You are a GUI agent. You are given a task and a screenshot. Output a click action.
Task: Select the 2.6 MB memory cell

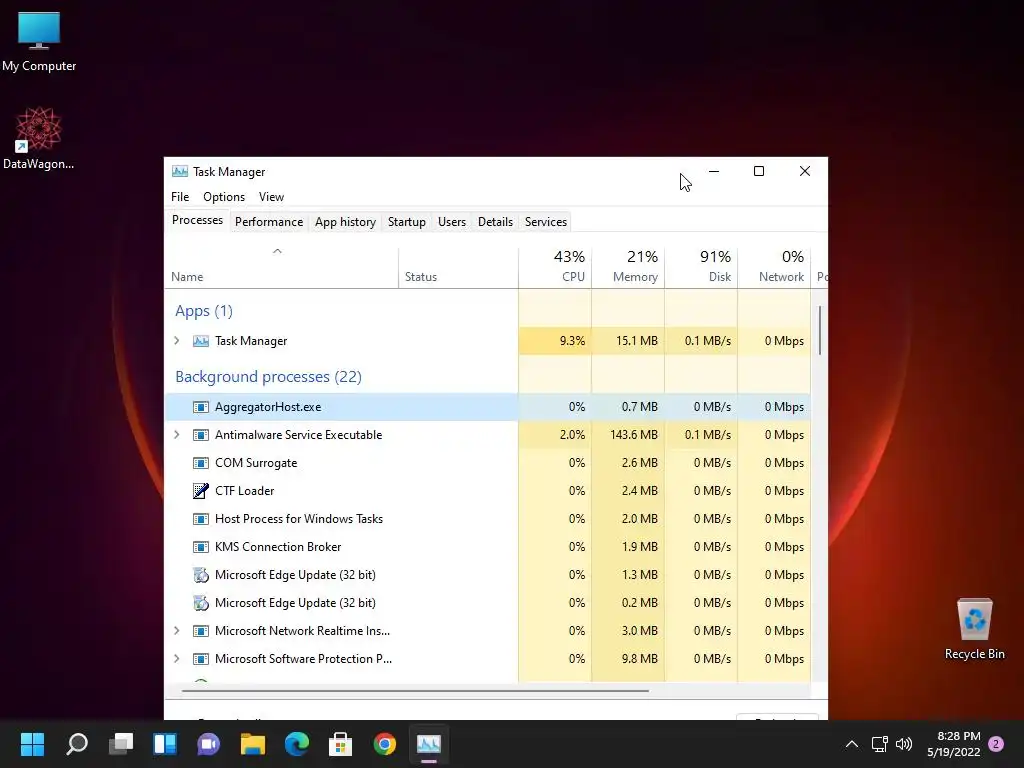(628, 463)
